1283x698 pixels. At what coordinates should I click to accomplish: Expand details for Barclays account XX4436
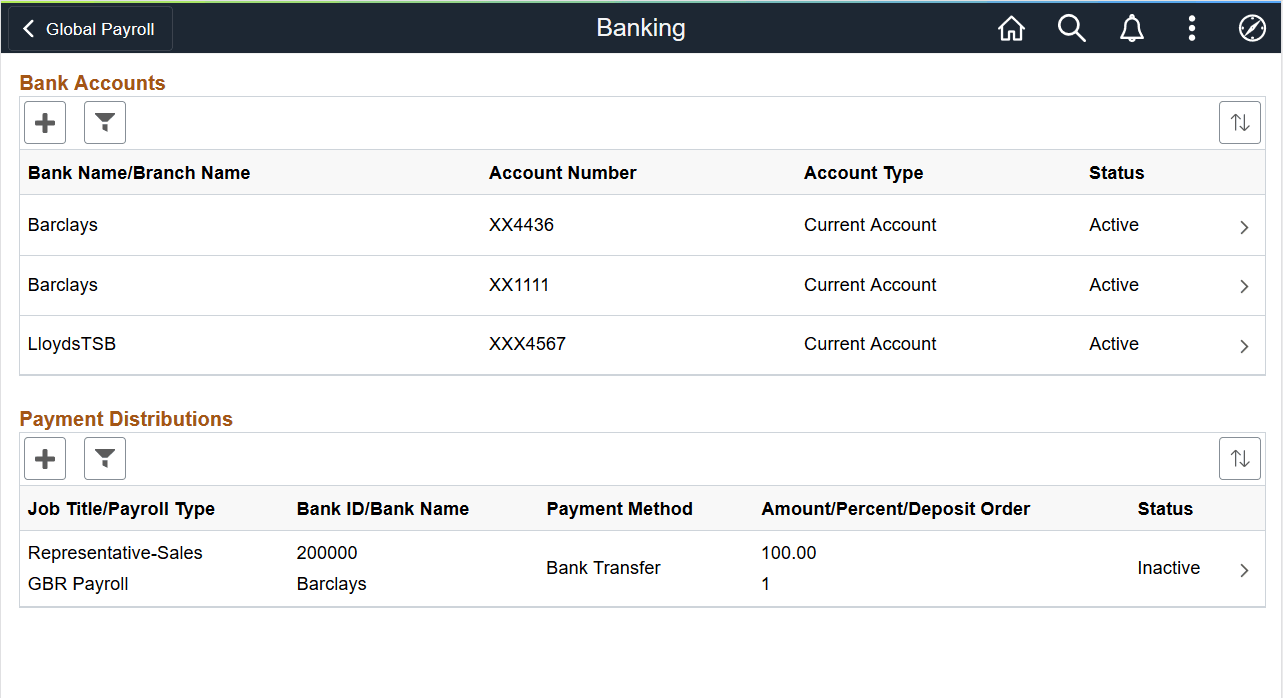tap(1244, 226)
